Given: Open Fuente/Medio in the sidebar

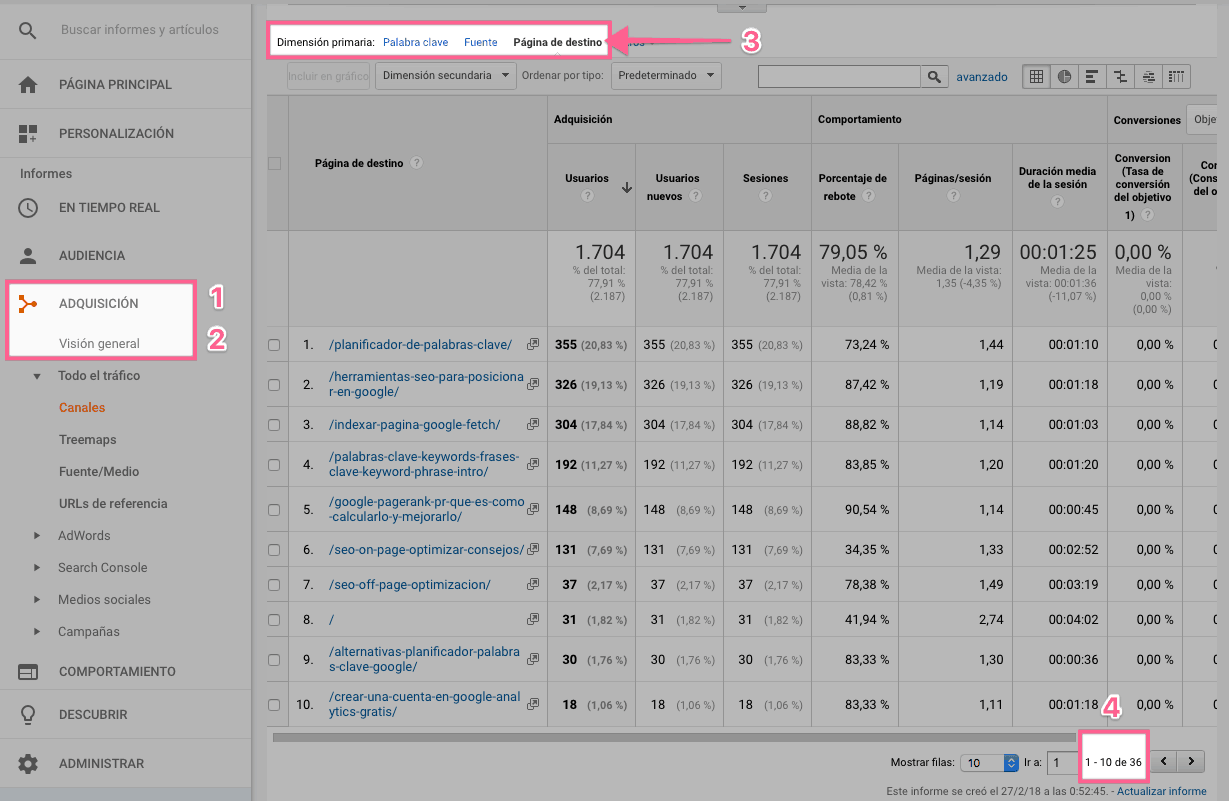Looking at the screenshot, I should 99,472.
